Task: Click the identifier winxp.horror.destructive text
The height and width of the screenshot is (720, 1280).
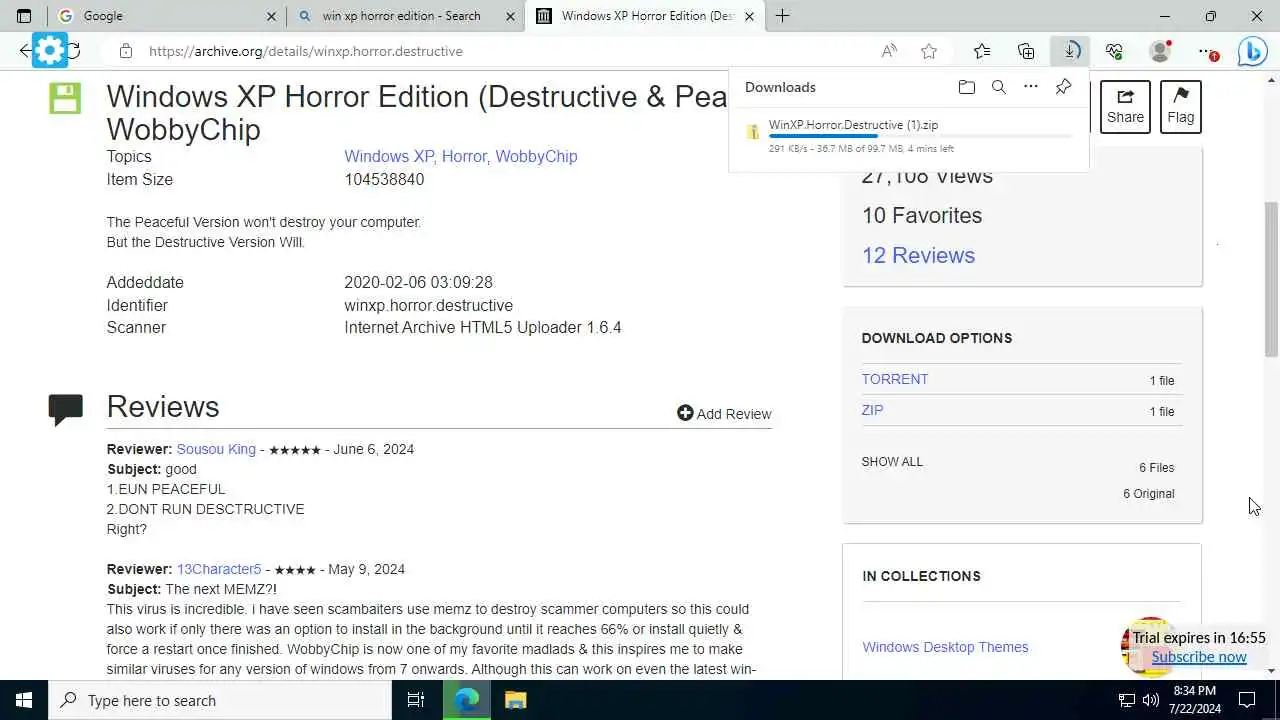Action: 428,305
